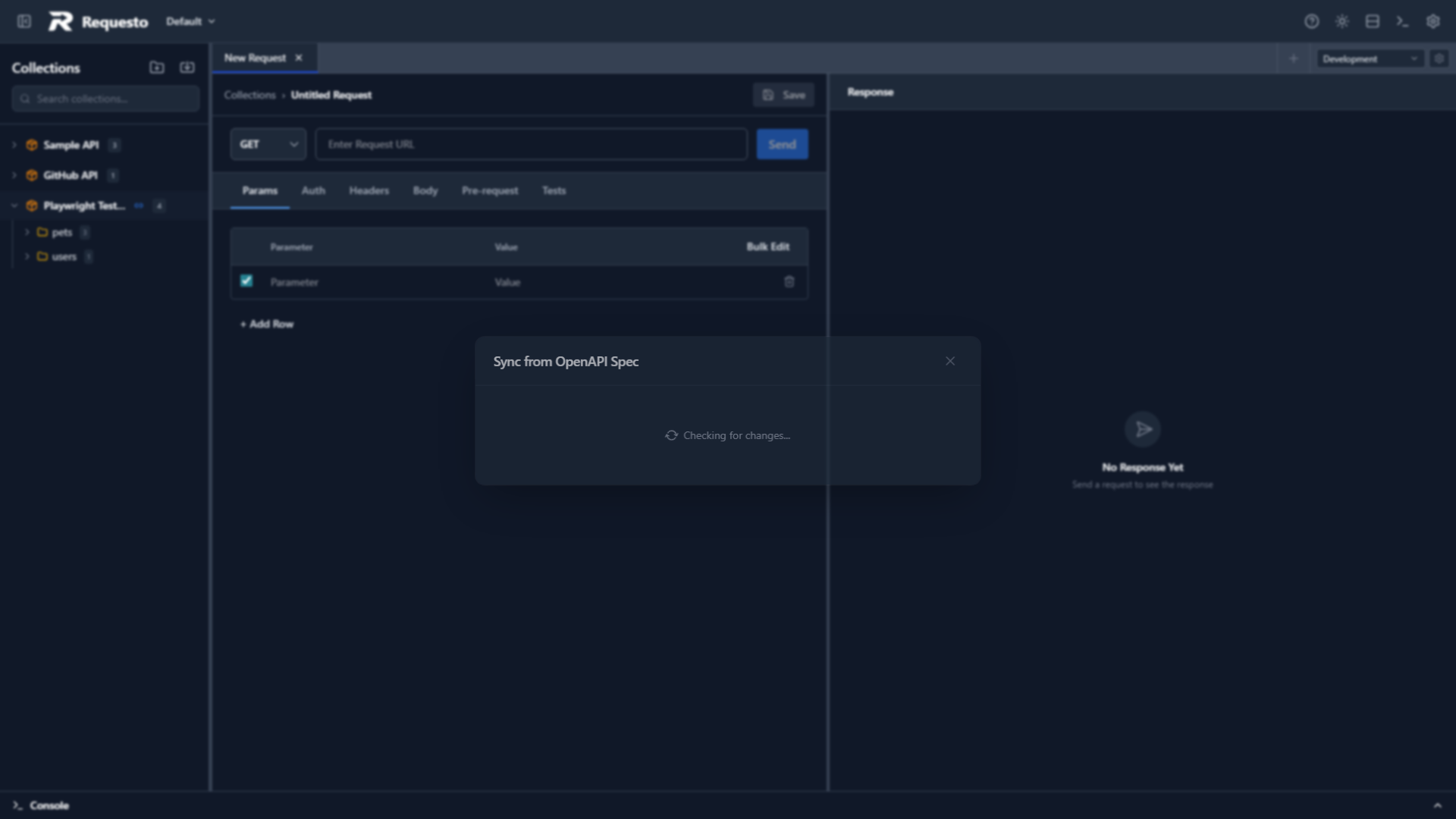Viewport: 1456px width, 819px height.
Task: Delete the parameter row trash icon
Action: tap(789, 281)
